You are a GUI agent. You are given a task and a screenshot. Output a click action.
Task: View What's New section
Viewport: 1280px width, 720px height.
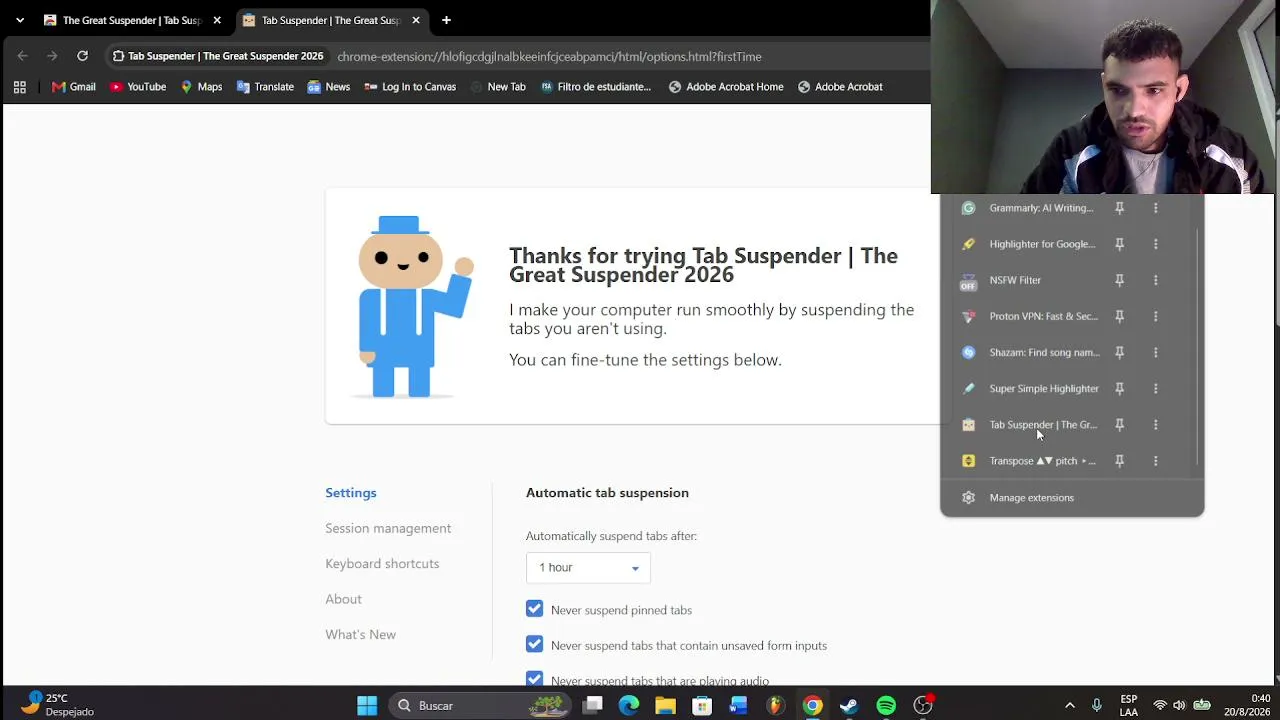point(360,635)
